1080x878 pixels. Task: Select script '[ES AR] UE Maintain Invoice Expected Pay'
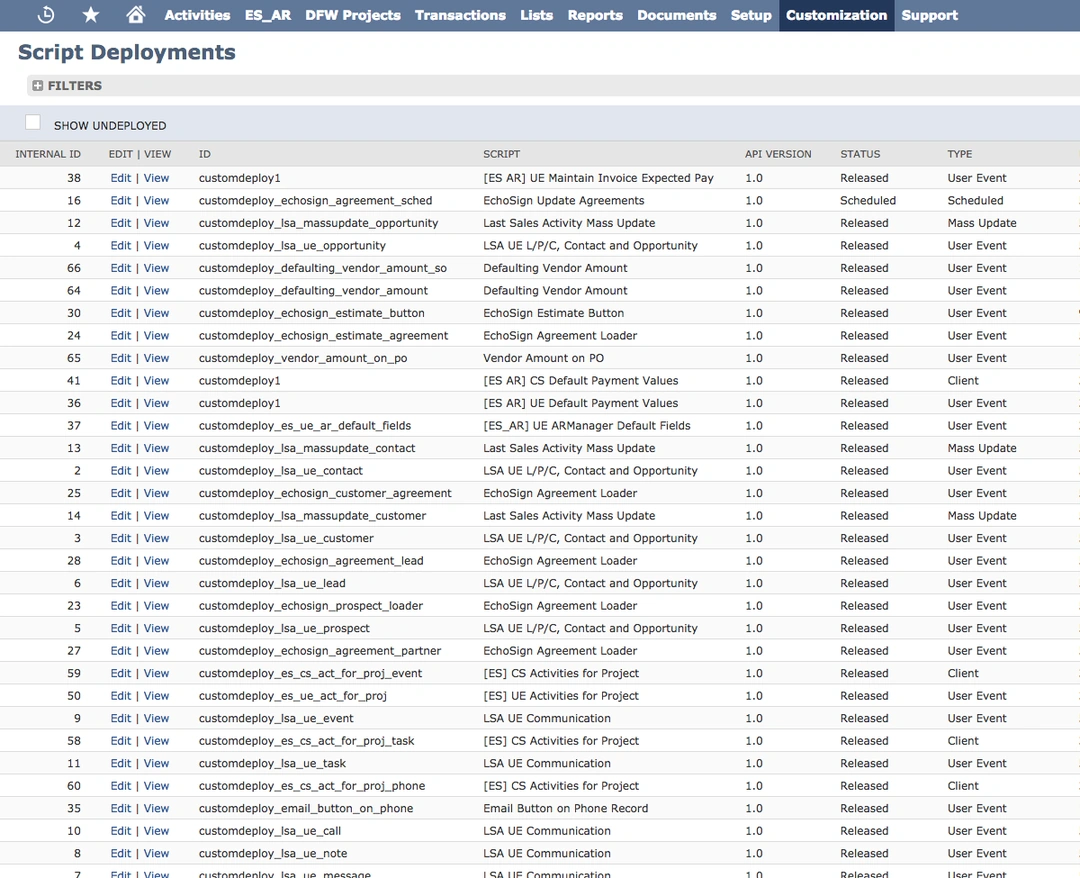[x=598, y=178]
